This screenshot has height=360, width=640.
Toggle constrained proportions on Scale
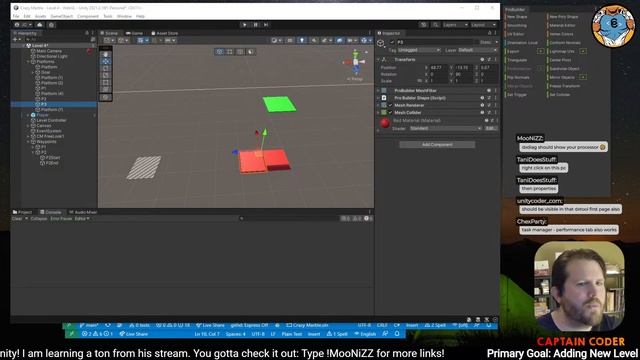(419, 81)
